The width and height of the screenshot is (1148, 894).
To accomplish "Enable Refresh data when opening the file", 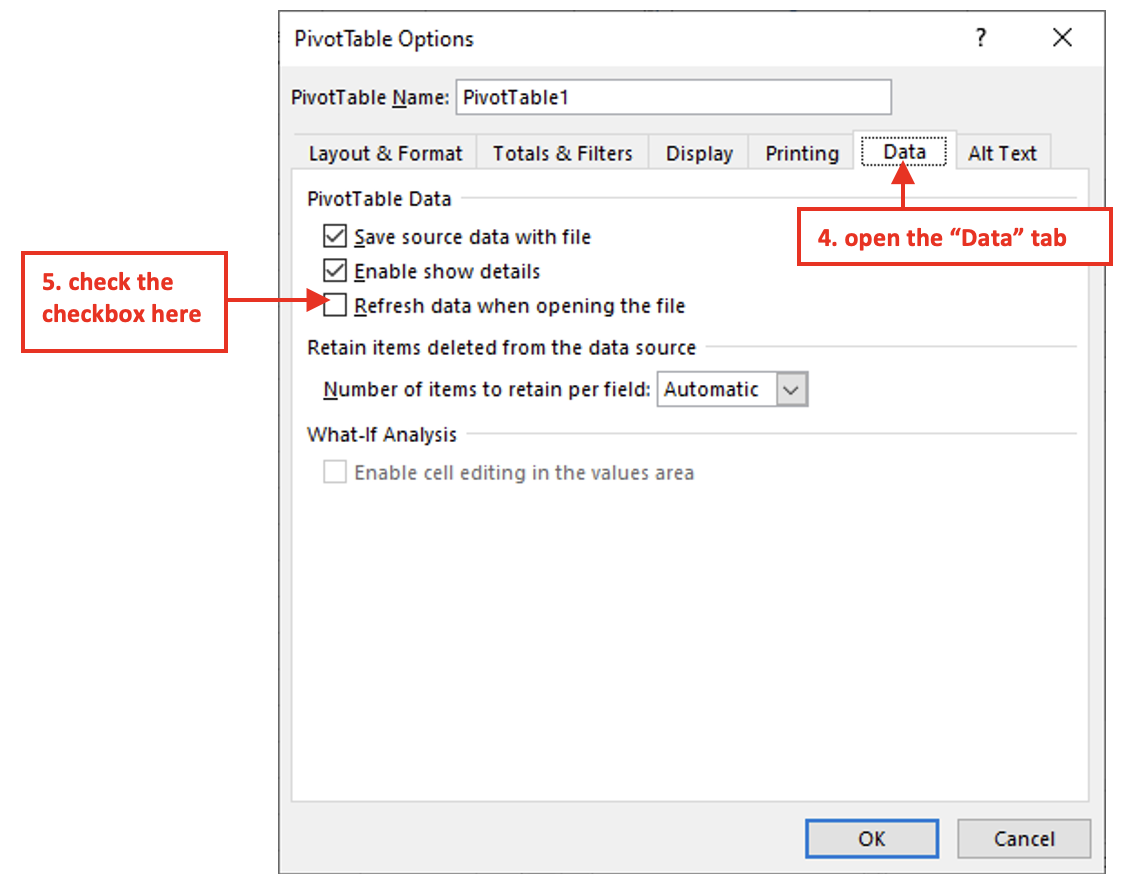I will point(334,305).
